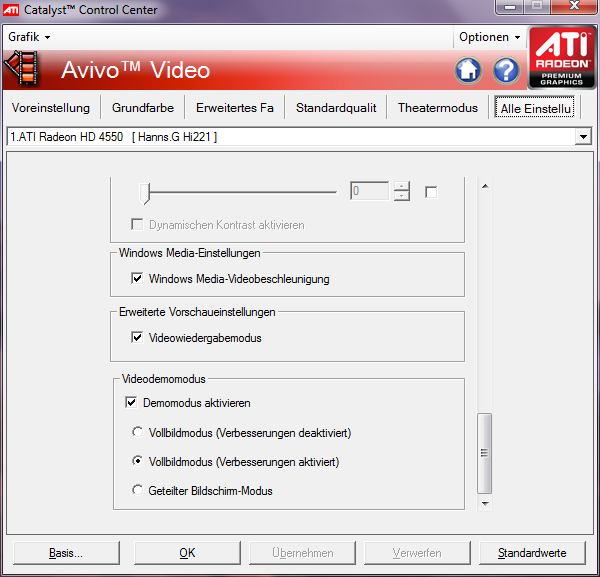
Task: Toggle Dynamischen Kontrast aktivieren checkbox
Action: 137,224
